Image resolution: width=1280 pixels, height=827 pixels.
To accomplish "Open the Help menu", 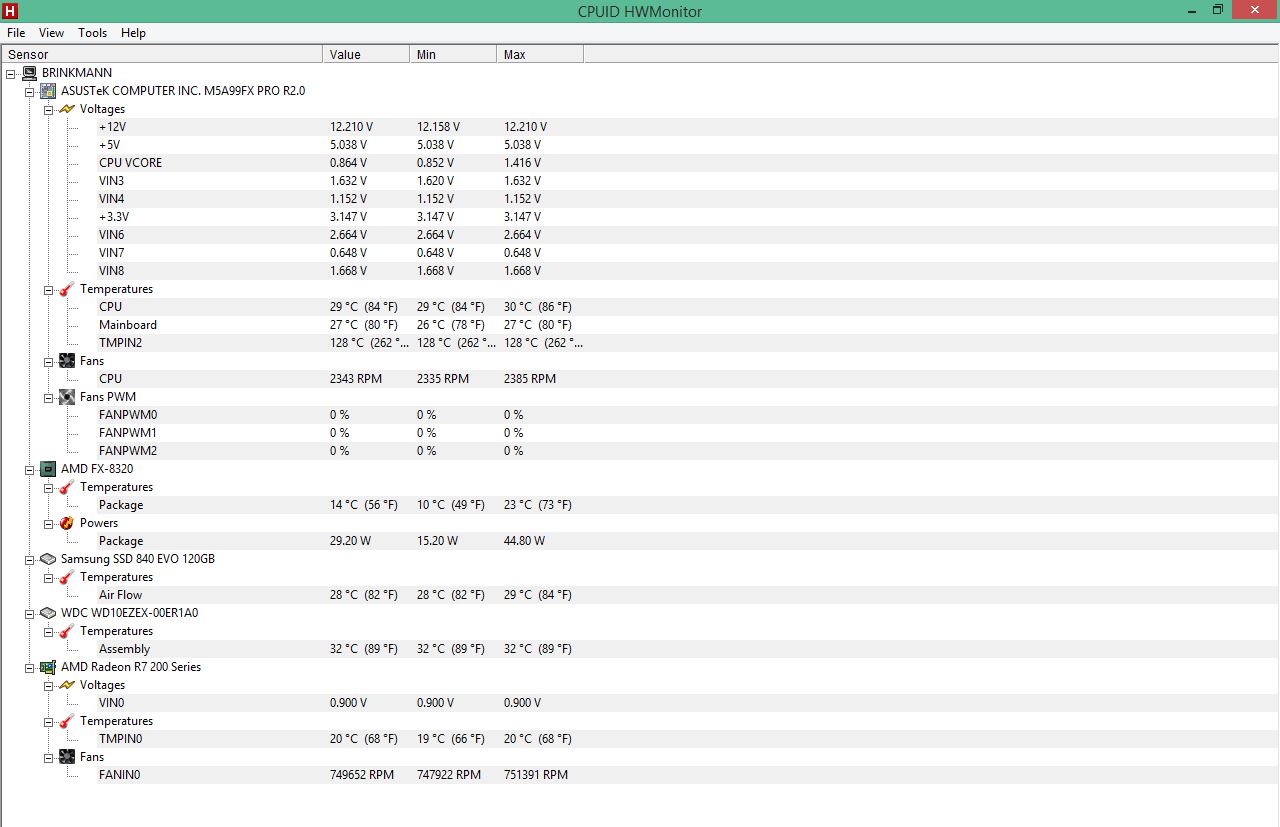I will pyautogui.click(x=134, y=33).
